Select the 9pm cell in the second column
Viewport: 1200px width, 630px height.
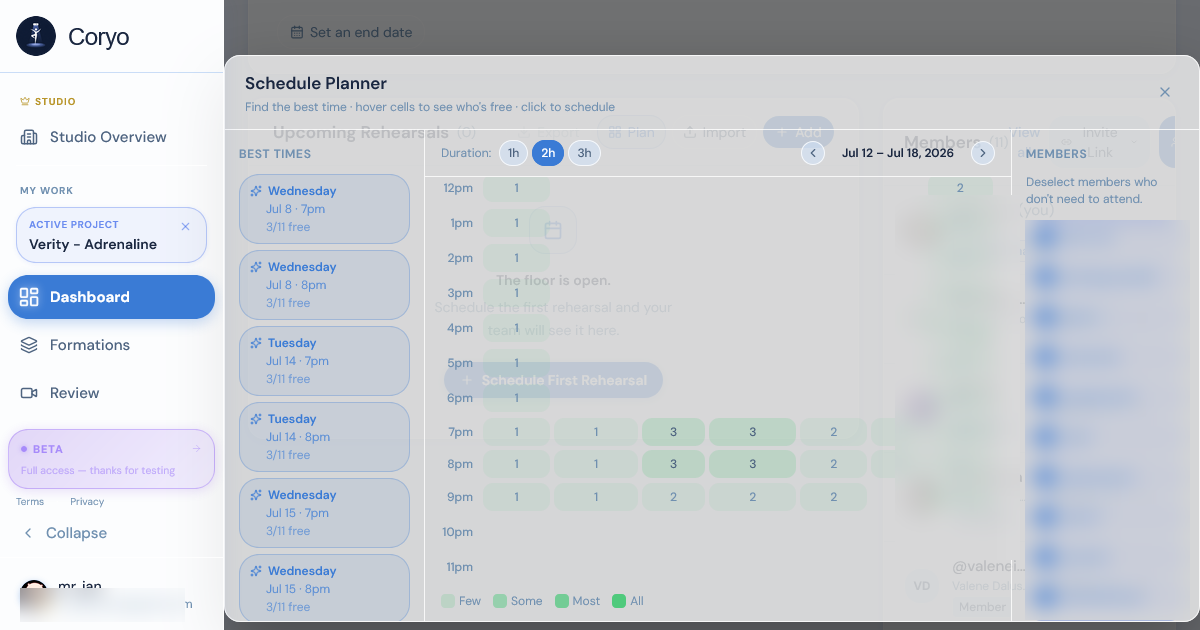pyautogui.click(x=596, y=497)
